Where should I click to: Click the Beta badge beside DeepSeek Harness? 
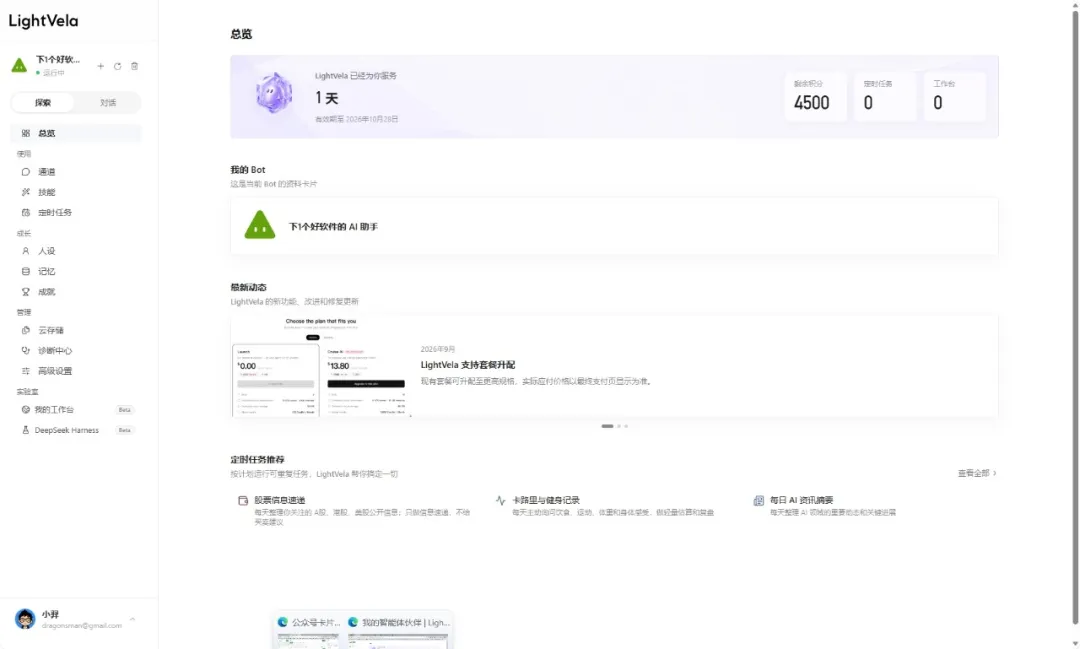coord(125,430)
